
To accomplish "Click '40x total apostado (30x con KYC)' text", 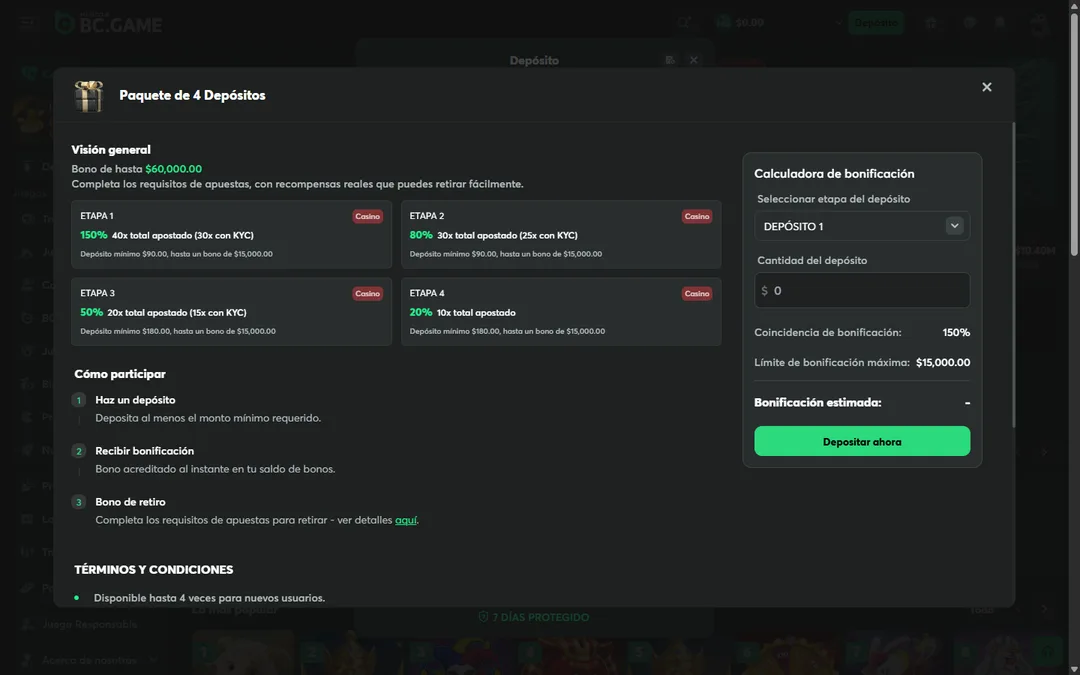I will [x=183, y=236].
